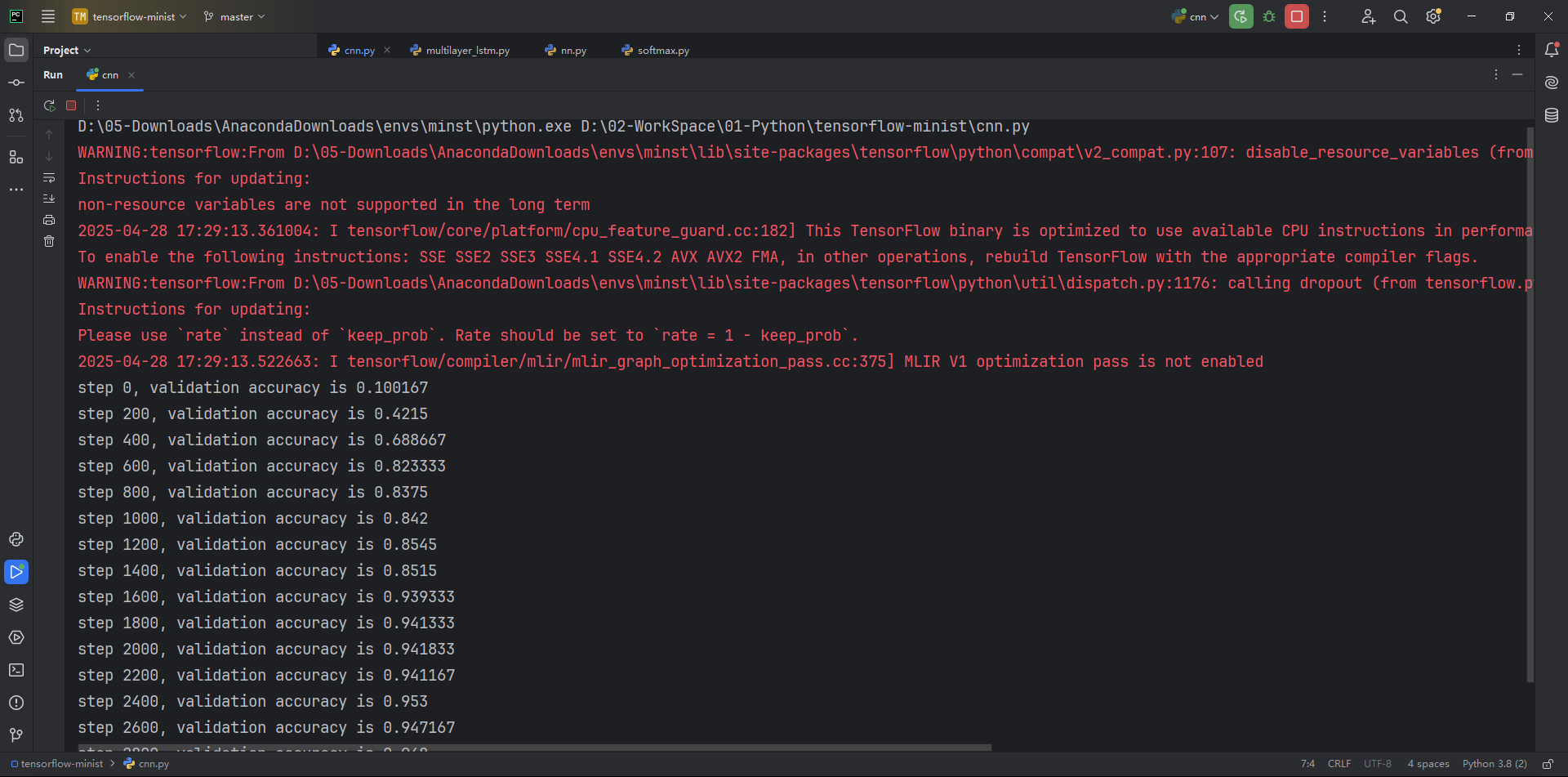Open the Pull Requests tool window
This screenshot has height=777, width=1568.
(x=16, y=115)
